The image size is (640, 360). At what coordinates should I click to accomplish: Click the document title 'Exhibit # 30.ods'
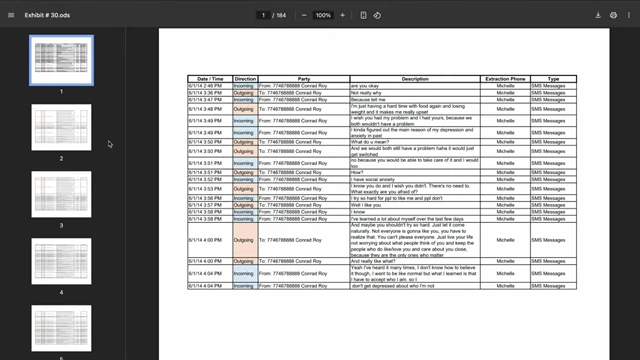[47, 15]
